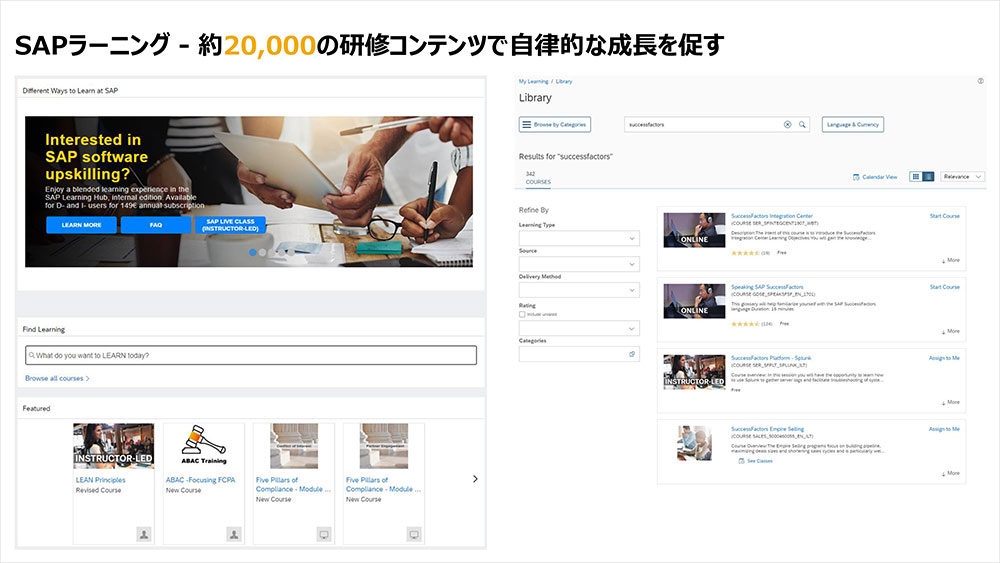Expand More on the SuccessFactors Integration Center card
This screenshot has height=563, width=1000.
coord(951,260)
